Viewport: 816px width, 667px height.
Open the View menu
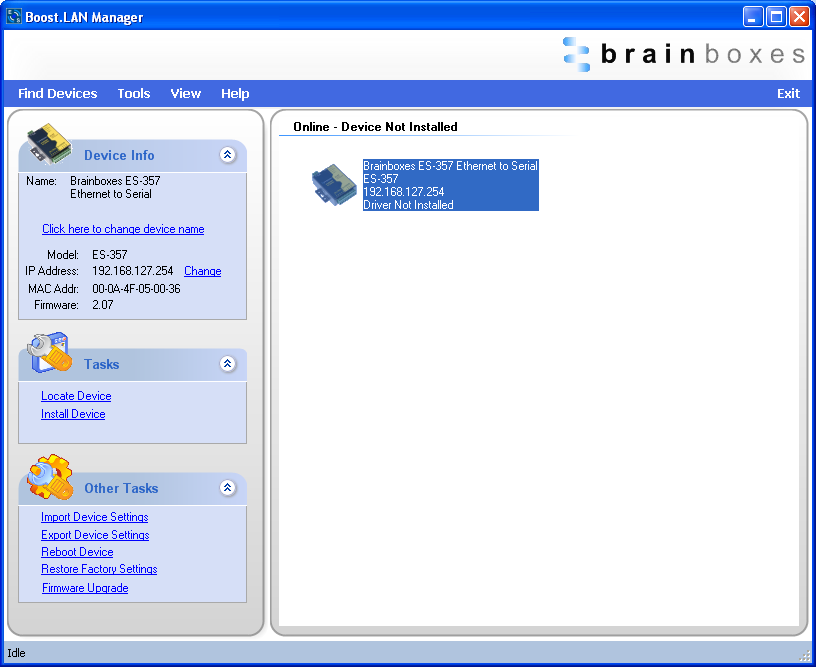click(185, 93)
